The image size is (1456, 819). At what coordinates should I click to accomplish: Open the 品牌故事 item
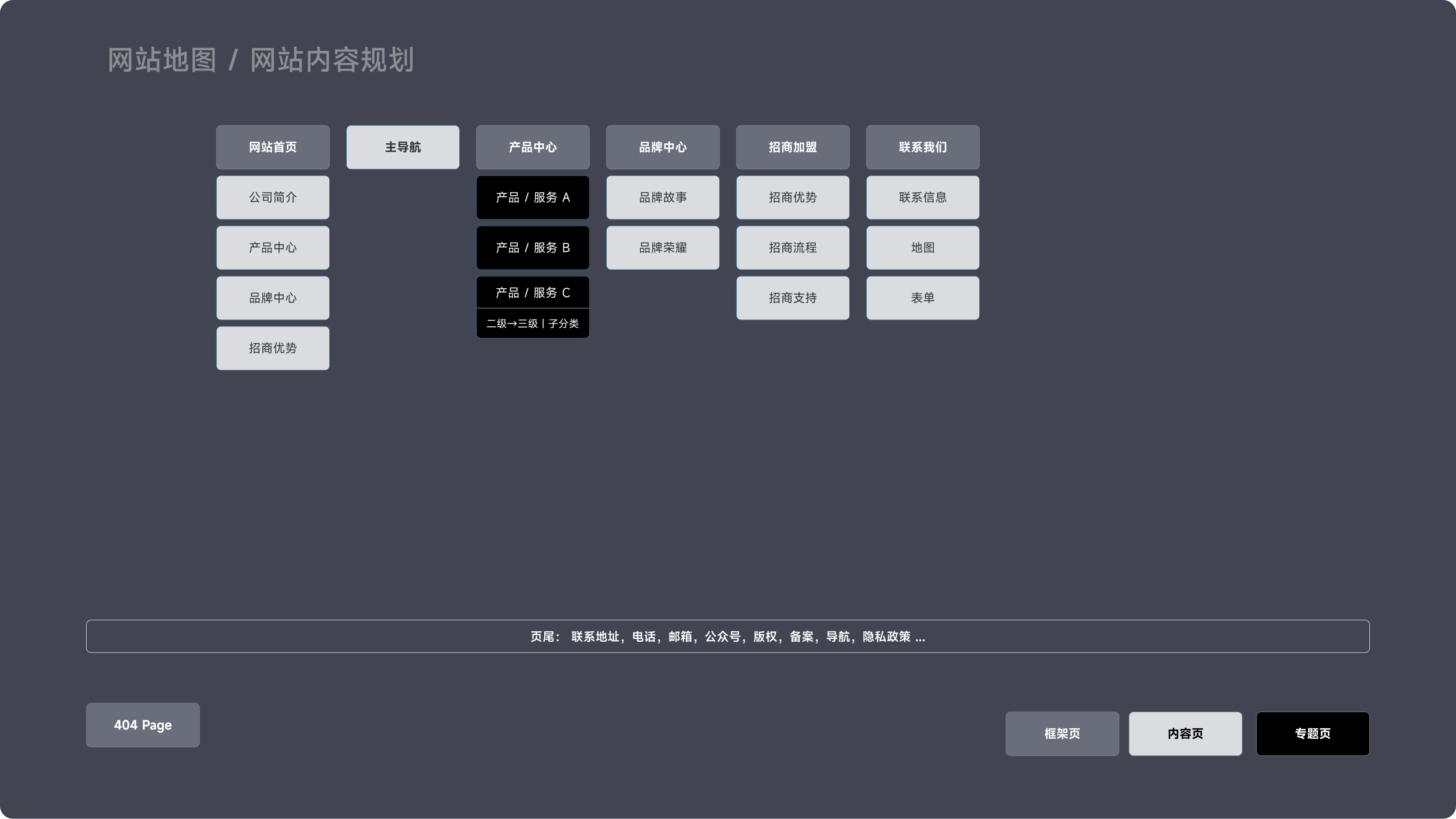[x=663, y=198]
